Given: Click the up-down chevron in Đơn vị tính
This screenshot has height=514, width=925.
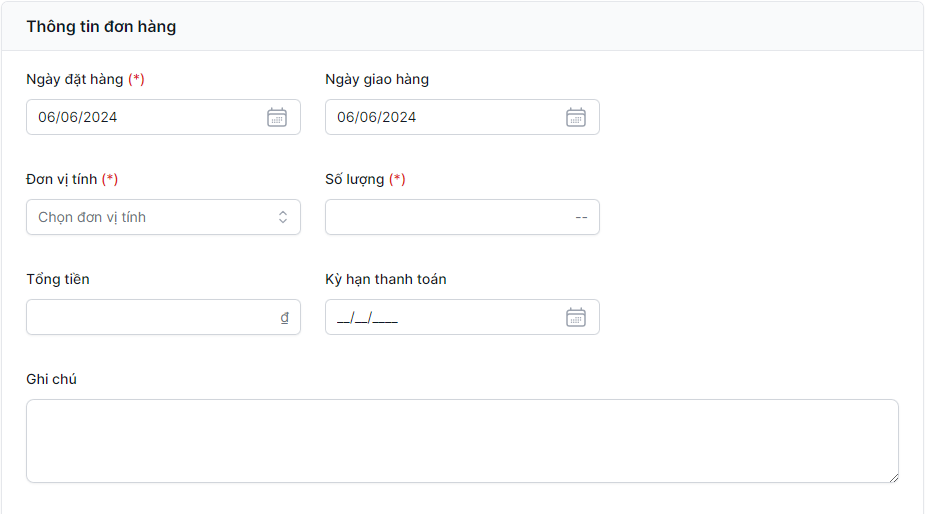Looking at the screenshot, I should pos(283,217).
